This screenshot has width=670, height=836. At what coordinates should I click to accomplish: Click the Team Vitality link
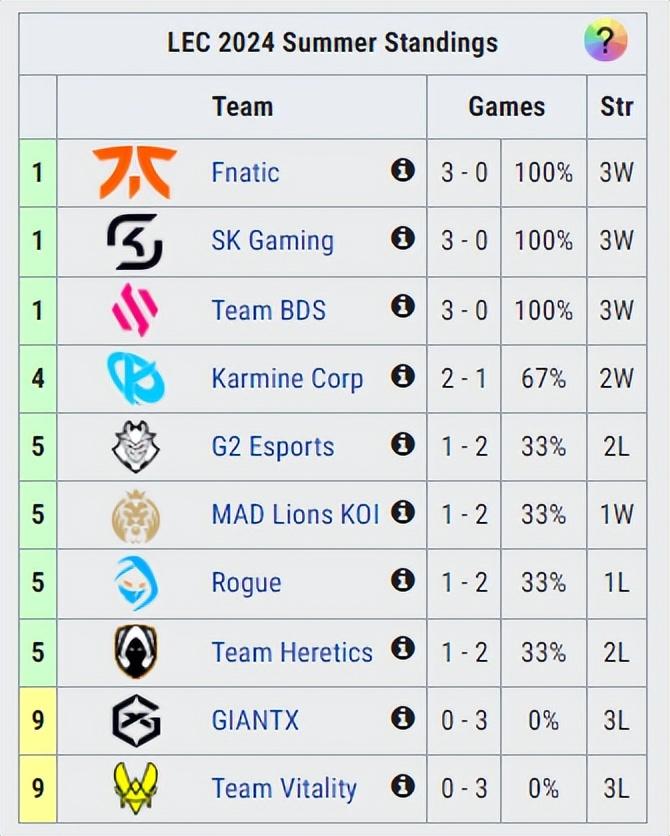click(284, 789)
